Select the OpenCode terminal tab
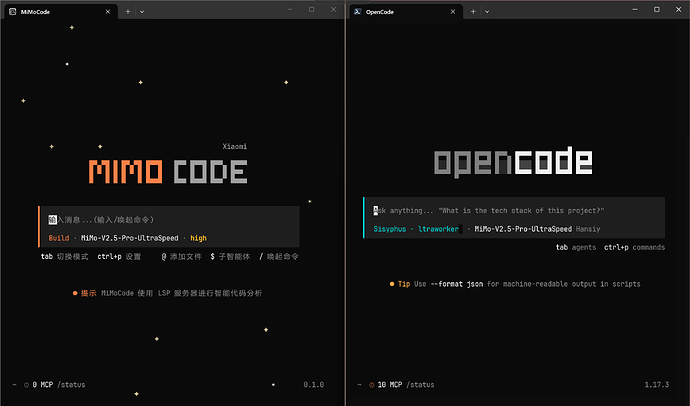 (x=406, y=12)
